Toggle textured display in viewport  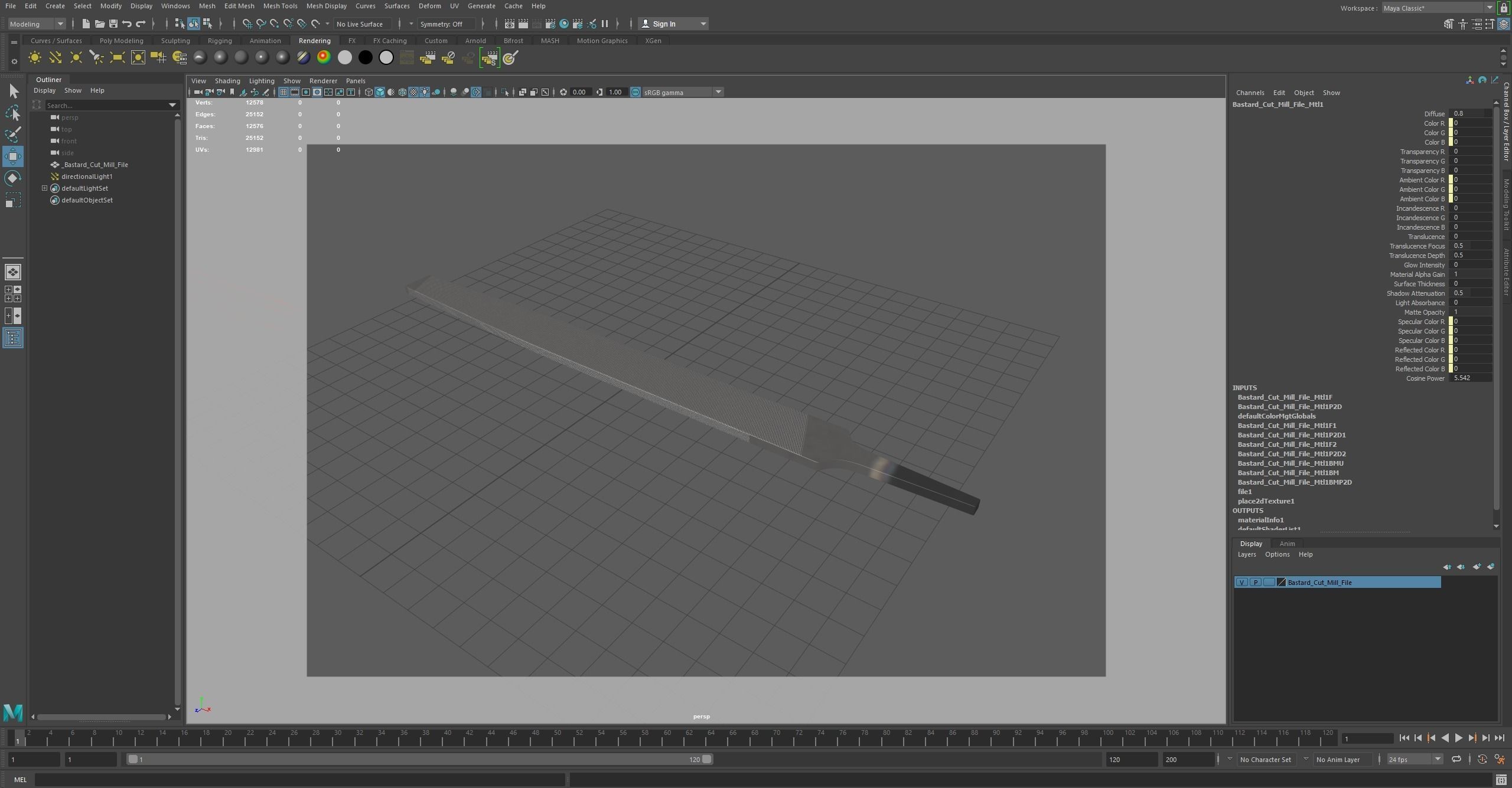coord(413,92)
